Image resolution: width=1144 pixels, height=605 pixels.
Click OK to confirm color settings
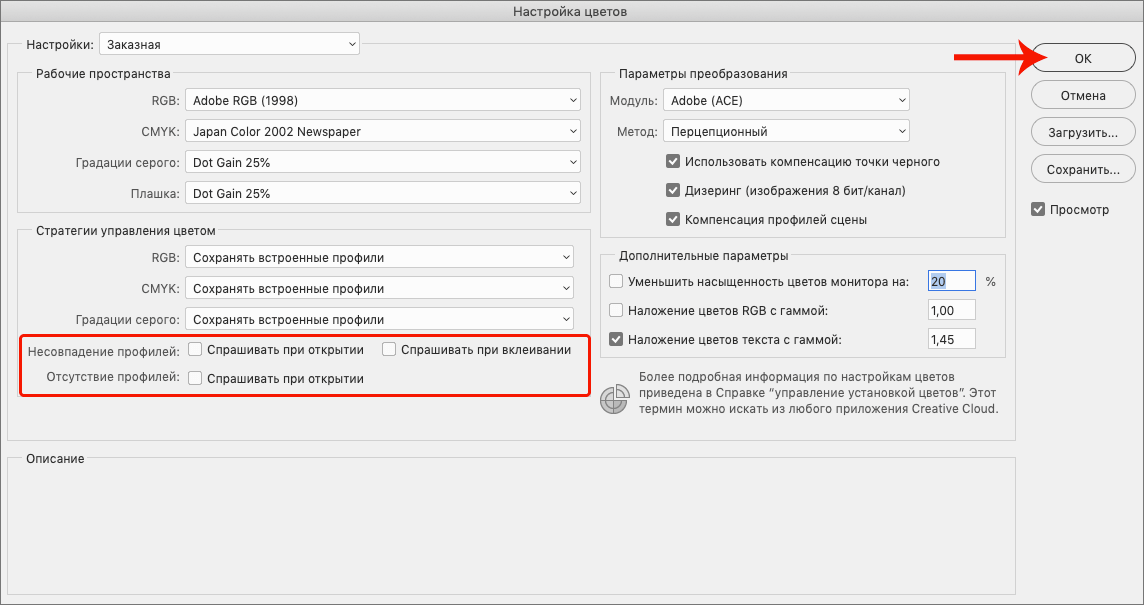1083,58
